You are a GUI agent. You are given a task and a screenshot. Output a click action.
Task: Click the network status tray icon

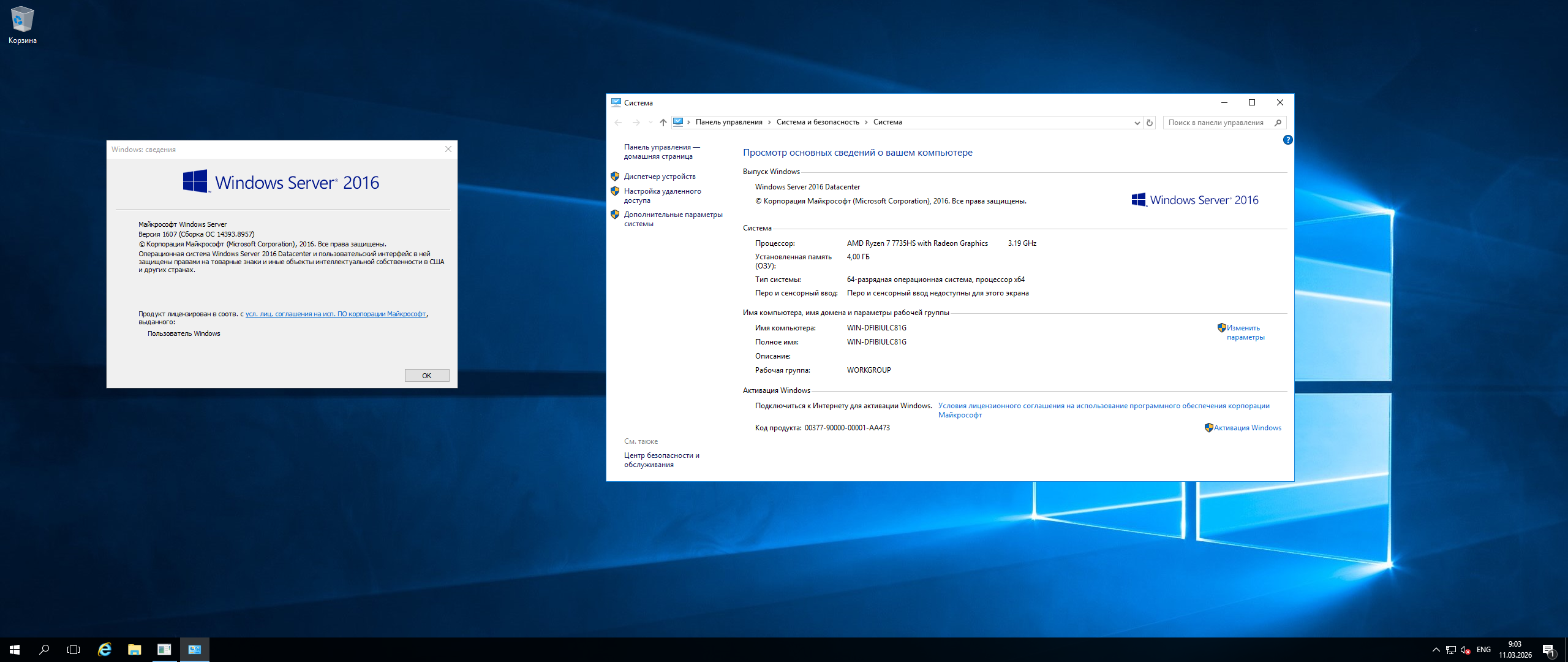pos(1451,650)
